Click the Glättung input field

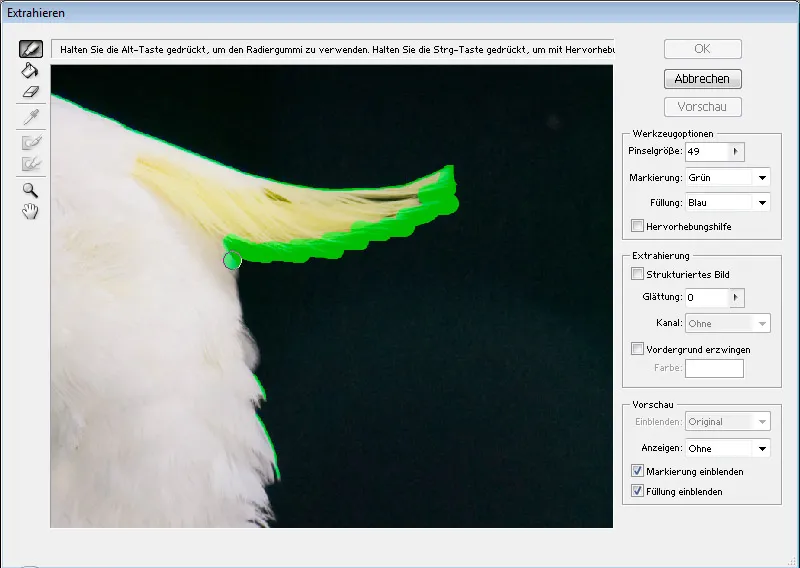tap(707, 298)
